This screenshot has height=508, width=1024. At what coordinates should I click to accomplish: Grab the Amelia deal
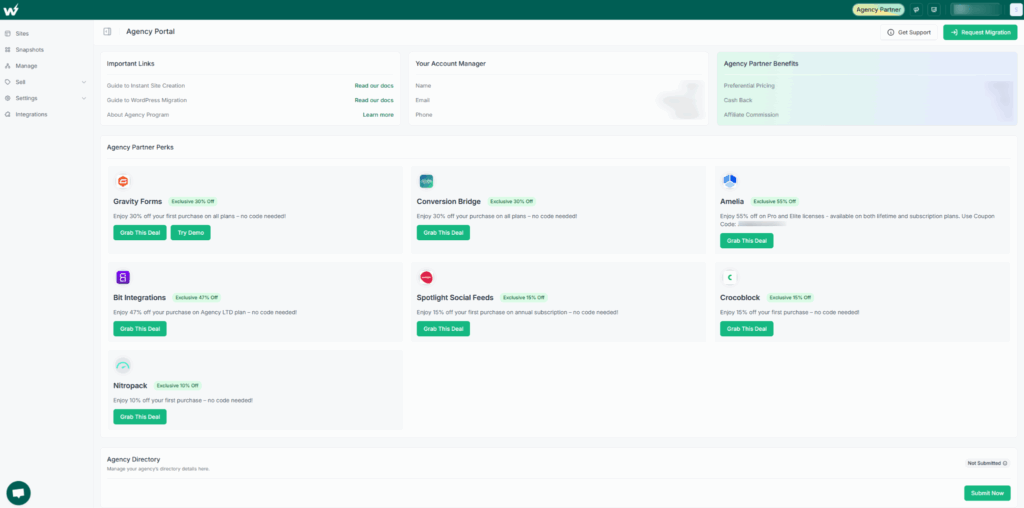746,240
